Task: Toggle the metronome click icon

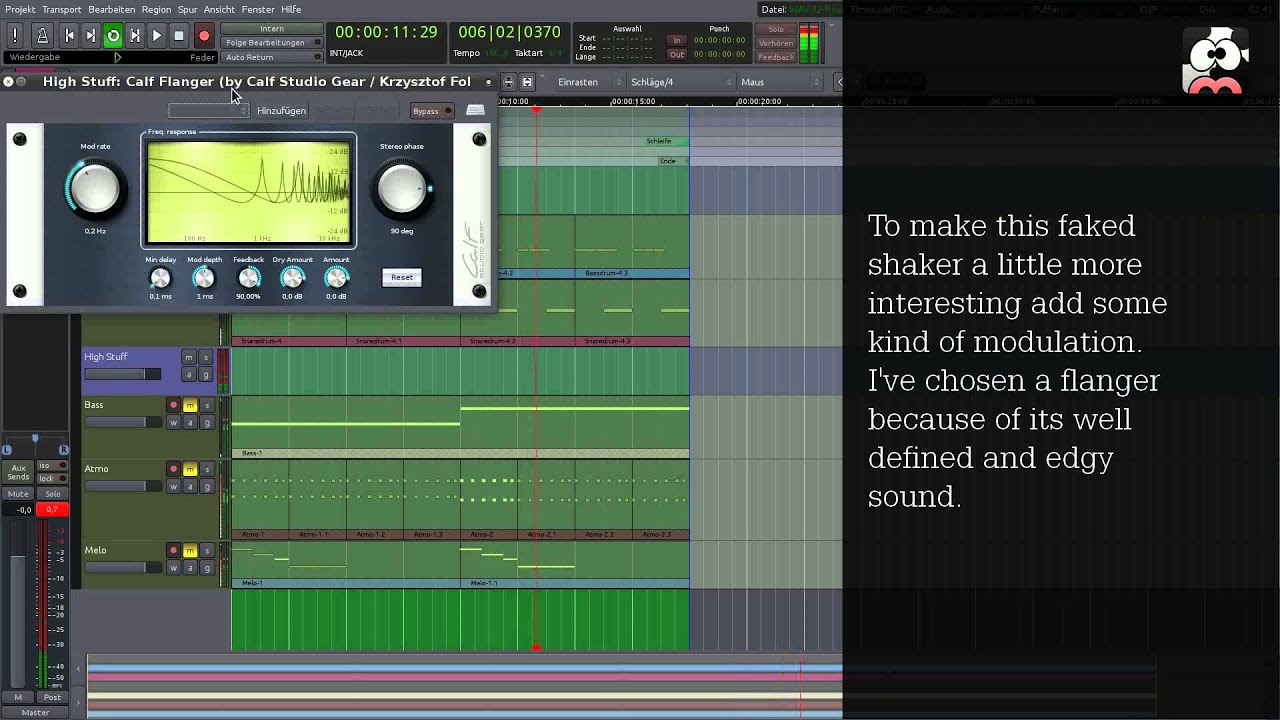Action: (42, 36)
